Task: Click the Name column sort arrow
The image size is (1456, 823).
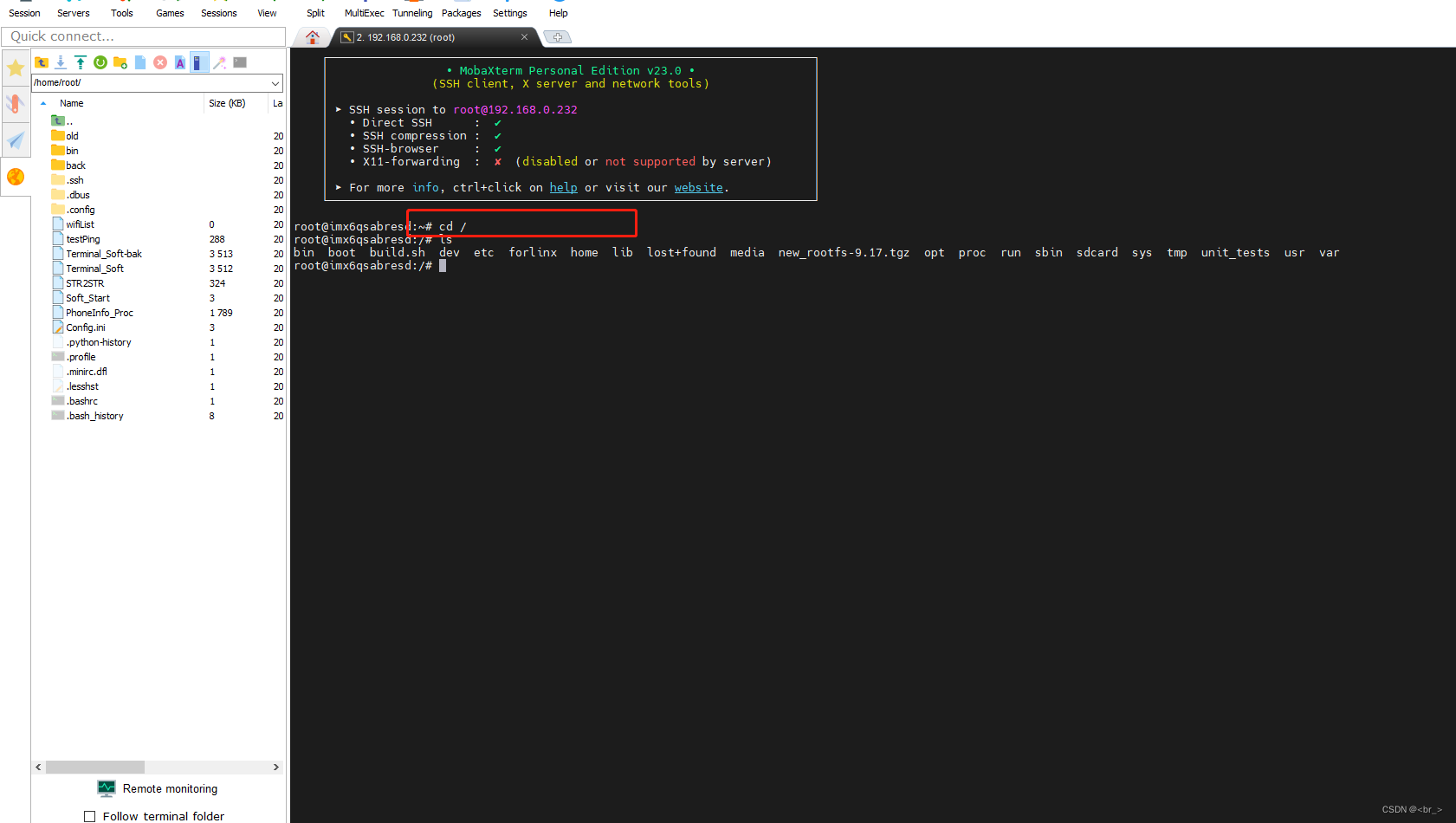Action: pos(43,103)
